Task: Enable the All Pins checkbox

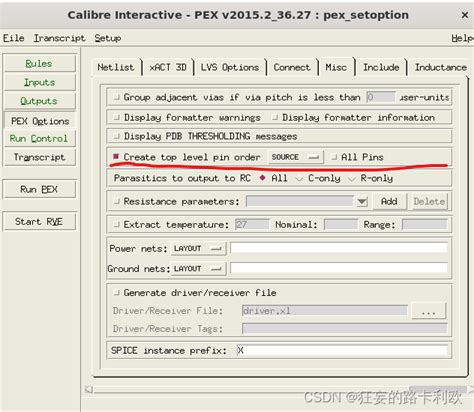Action: (x=334, y=157)
